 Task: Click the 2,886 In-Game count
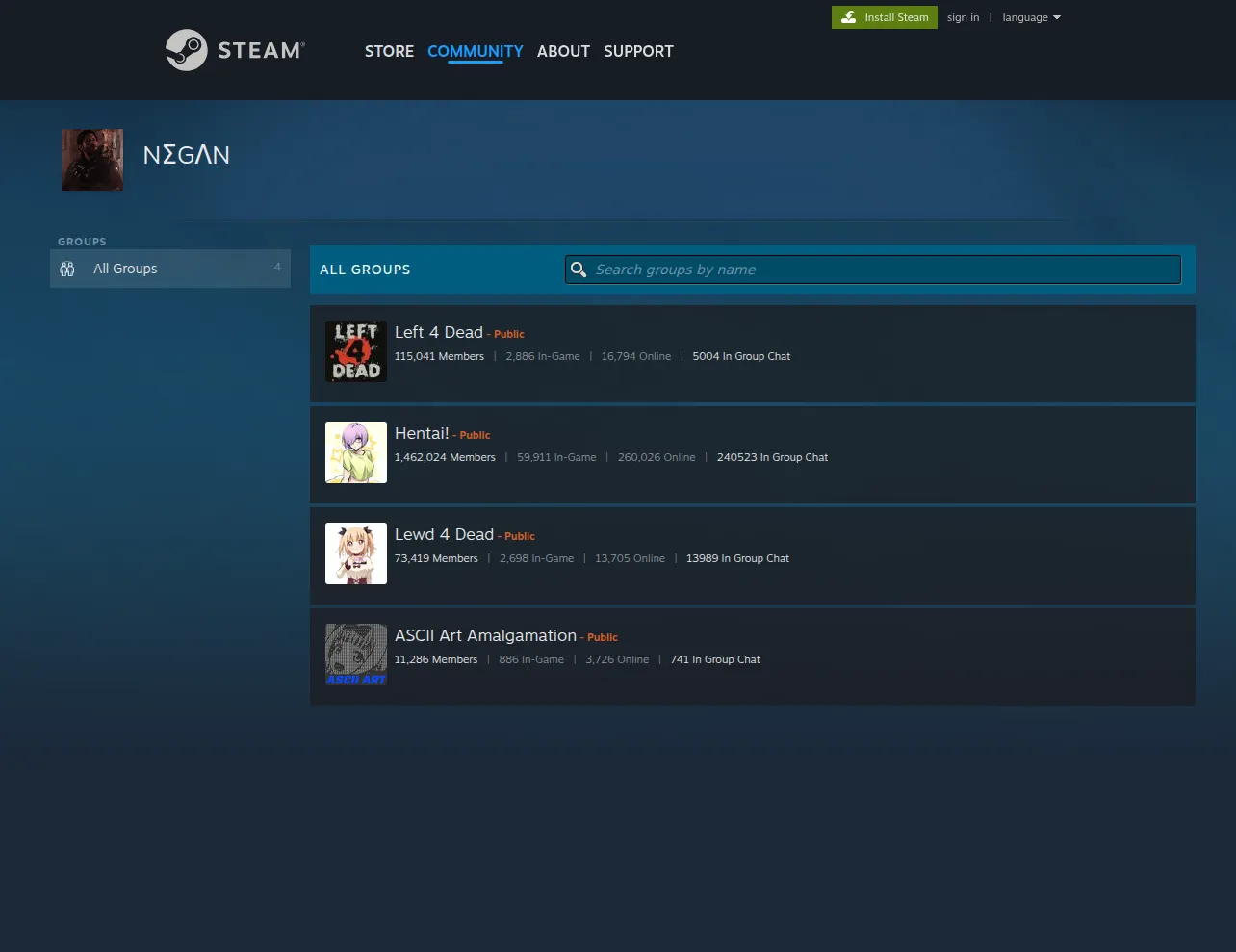tap(543, 356)
